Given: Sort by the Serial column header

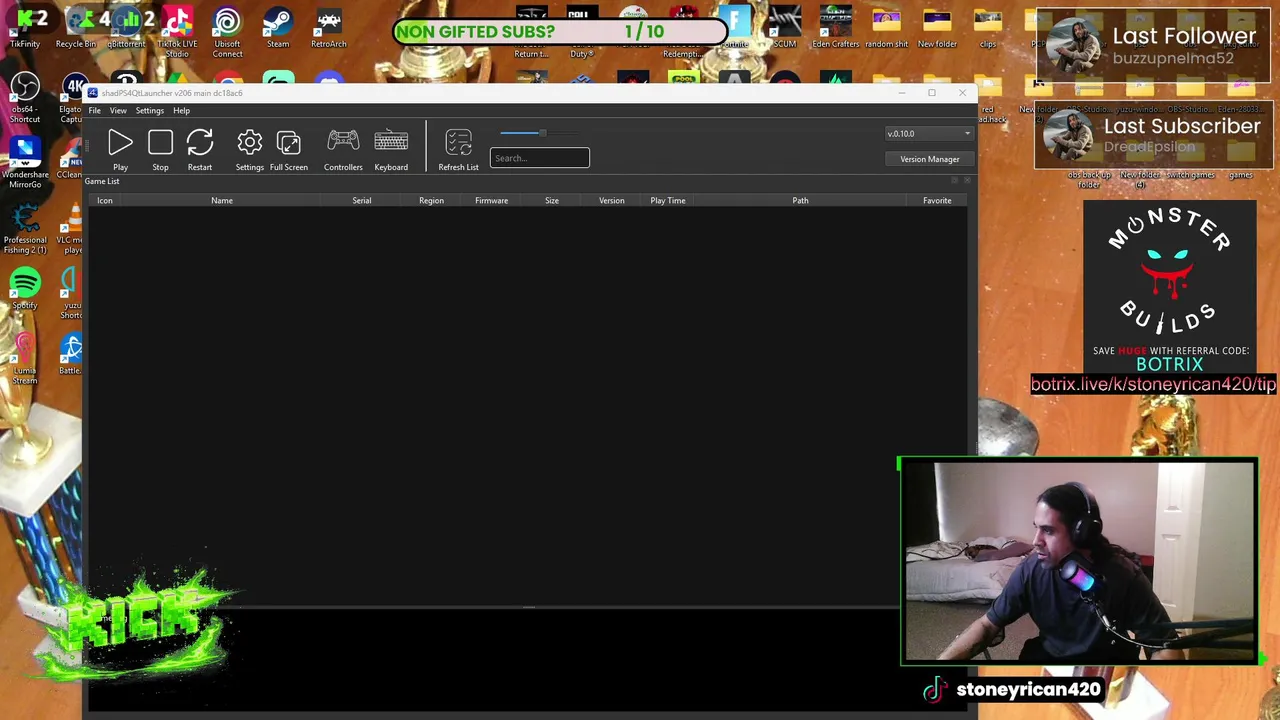Looking at the screenshot, I should pyautogui.click(x=362, y=201).
